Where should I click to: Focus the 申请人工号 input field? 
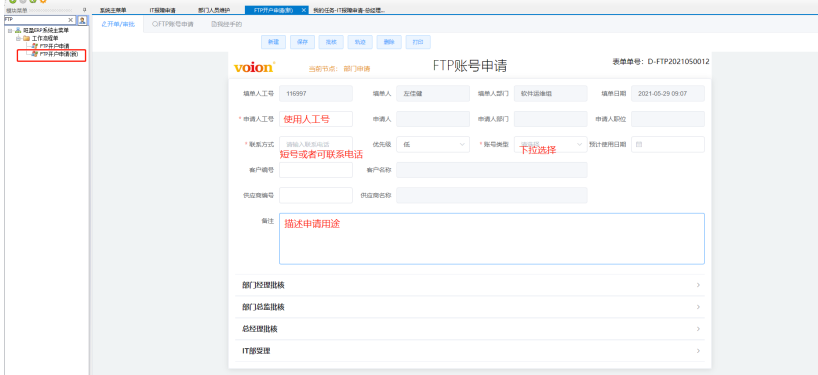click(316, 119)
